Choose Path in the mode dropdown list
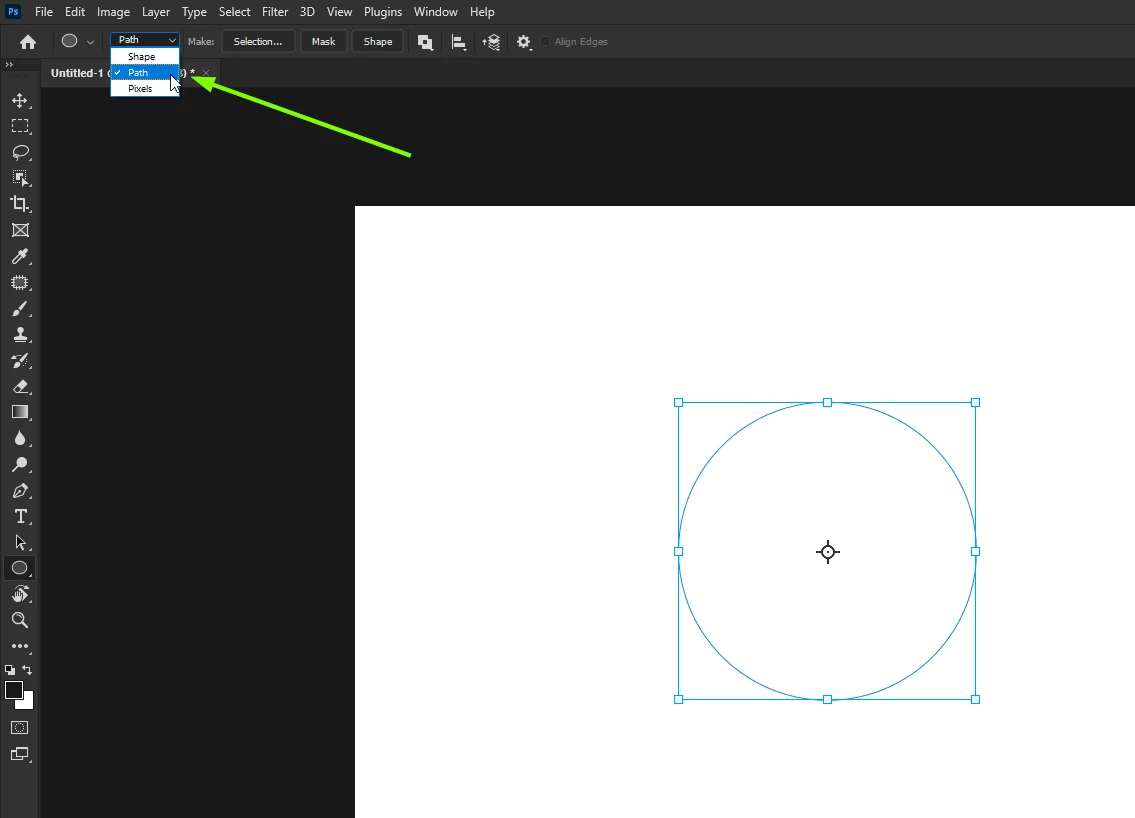The height and width of the screenshot is (818, 1135). 145,72
